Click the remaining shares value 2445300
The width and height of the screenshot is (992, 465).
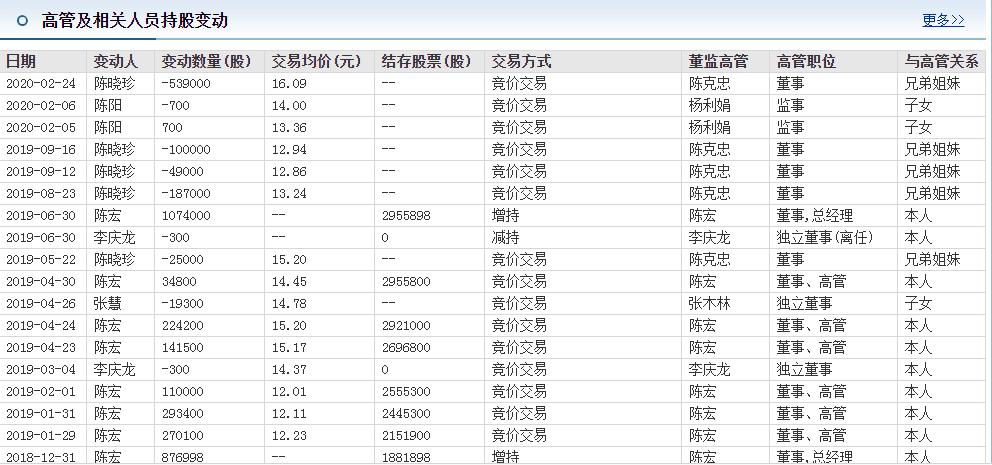[406, 414]
